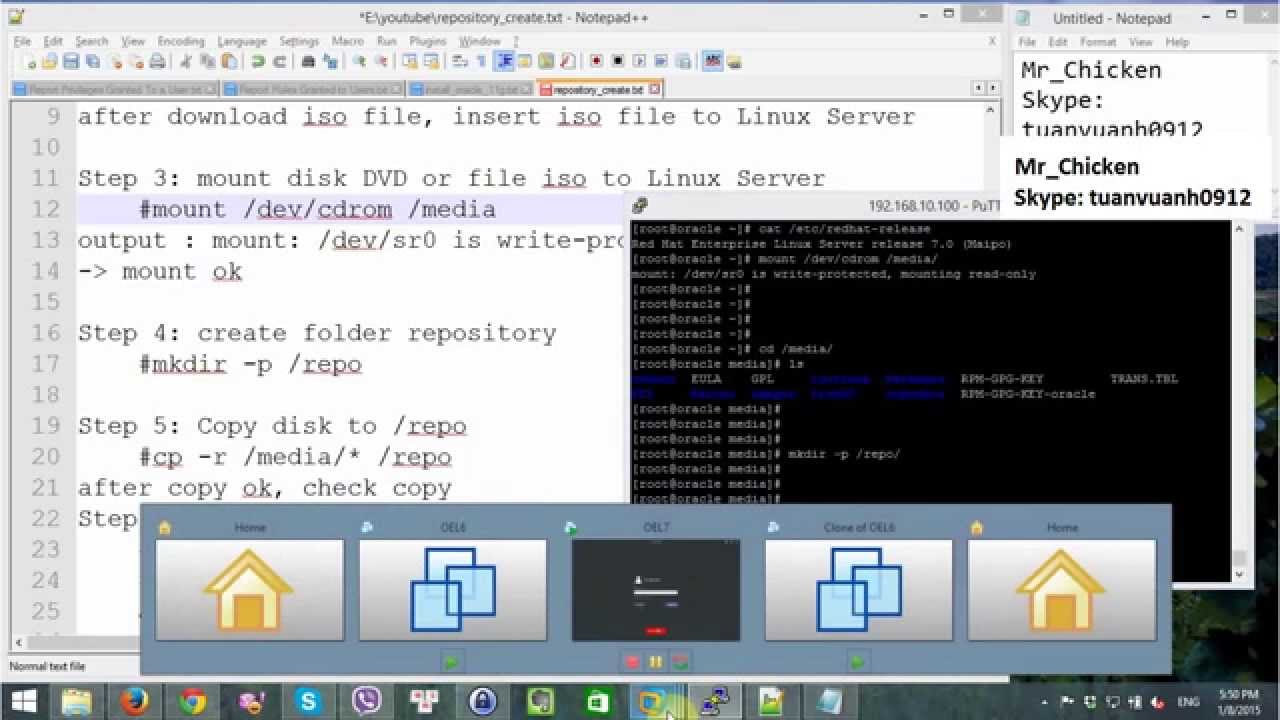Switch to the repository_create.txt tab
1280x720 pixels.
[x=596, y=89]
